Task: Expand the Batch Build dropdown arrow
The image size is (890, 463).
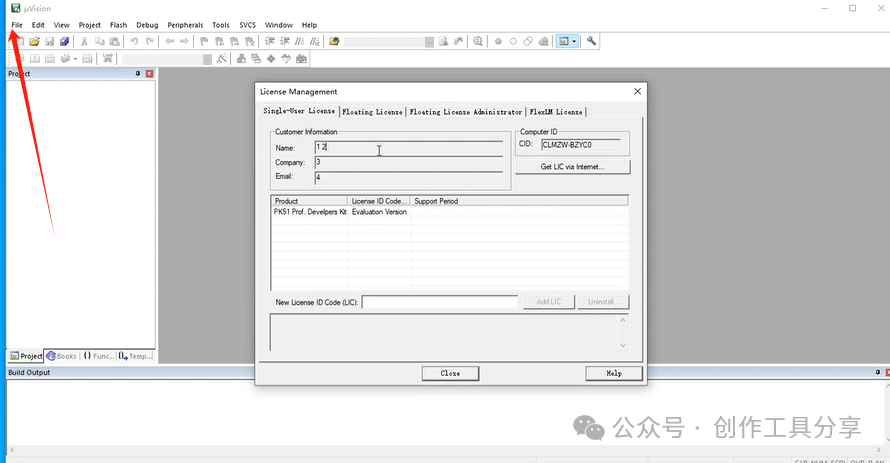Action: click(x=75, y=58)
